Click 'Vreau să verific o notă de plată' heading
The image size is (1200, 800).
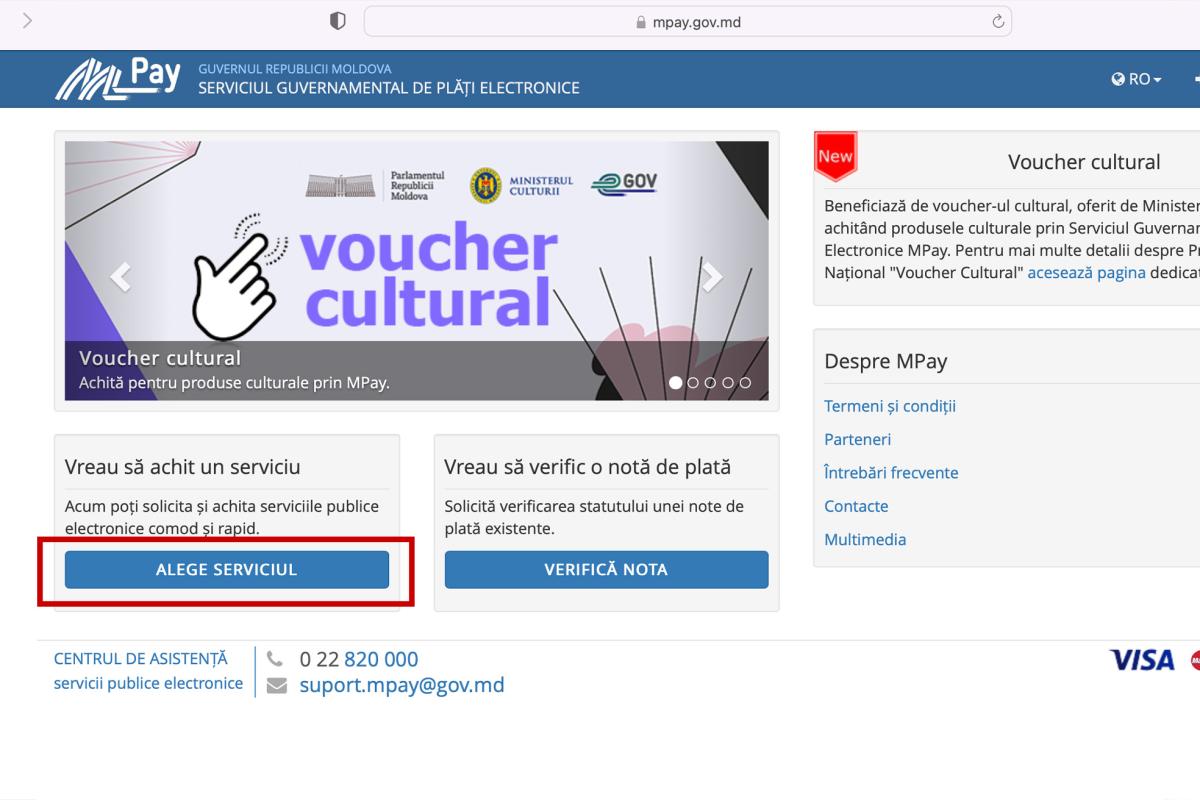point(588,467)
